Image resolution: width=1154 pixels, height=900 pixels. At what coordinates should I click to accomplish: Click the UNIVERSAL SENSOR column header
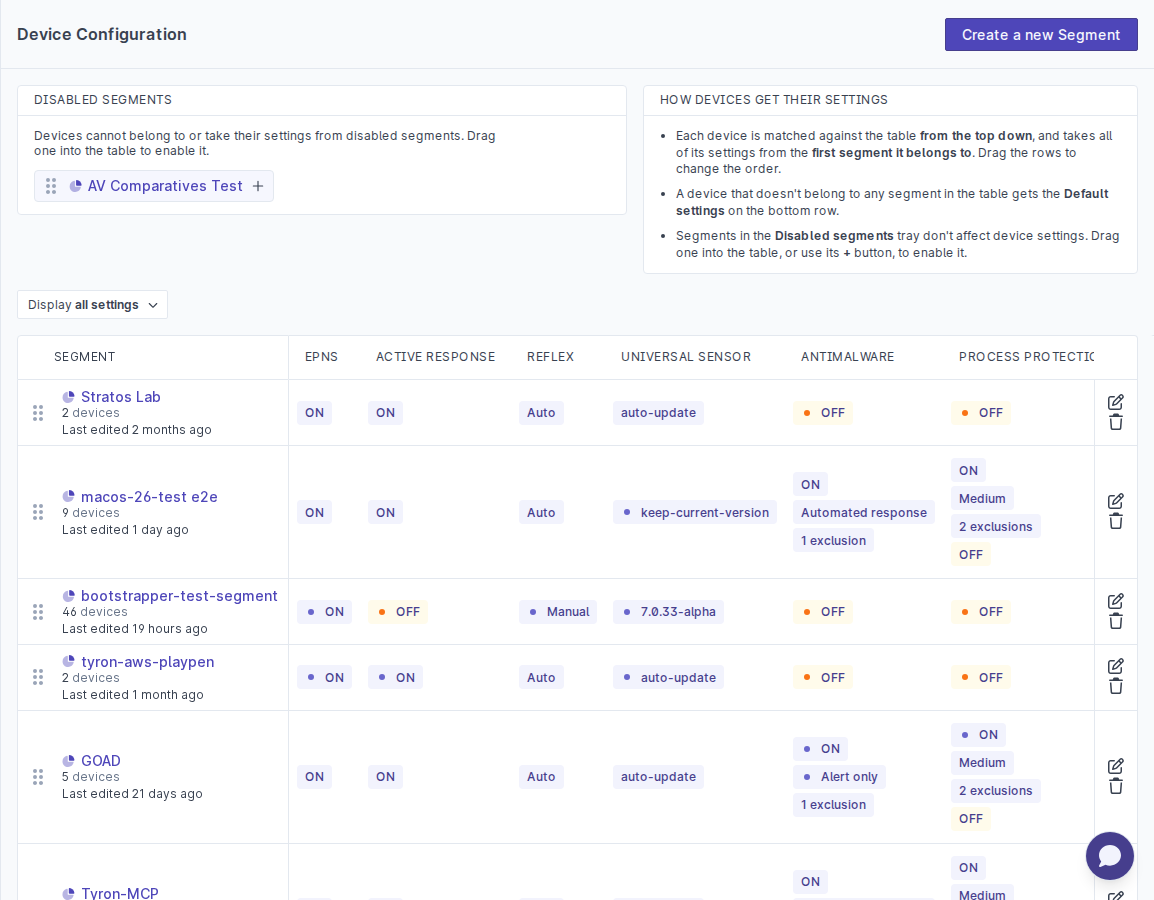tap(686, 357)
